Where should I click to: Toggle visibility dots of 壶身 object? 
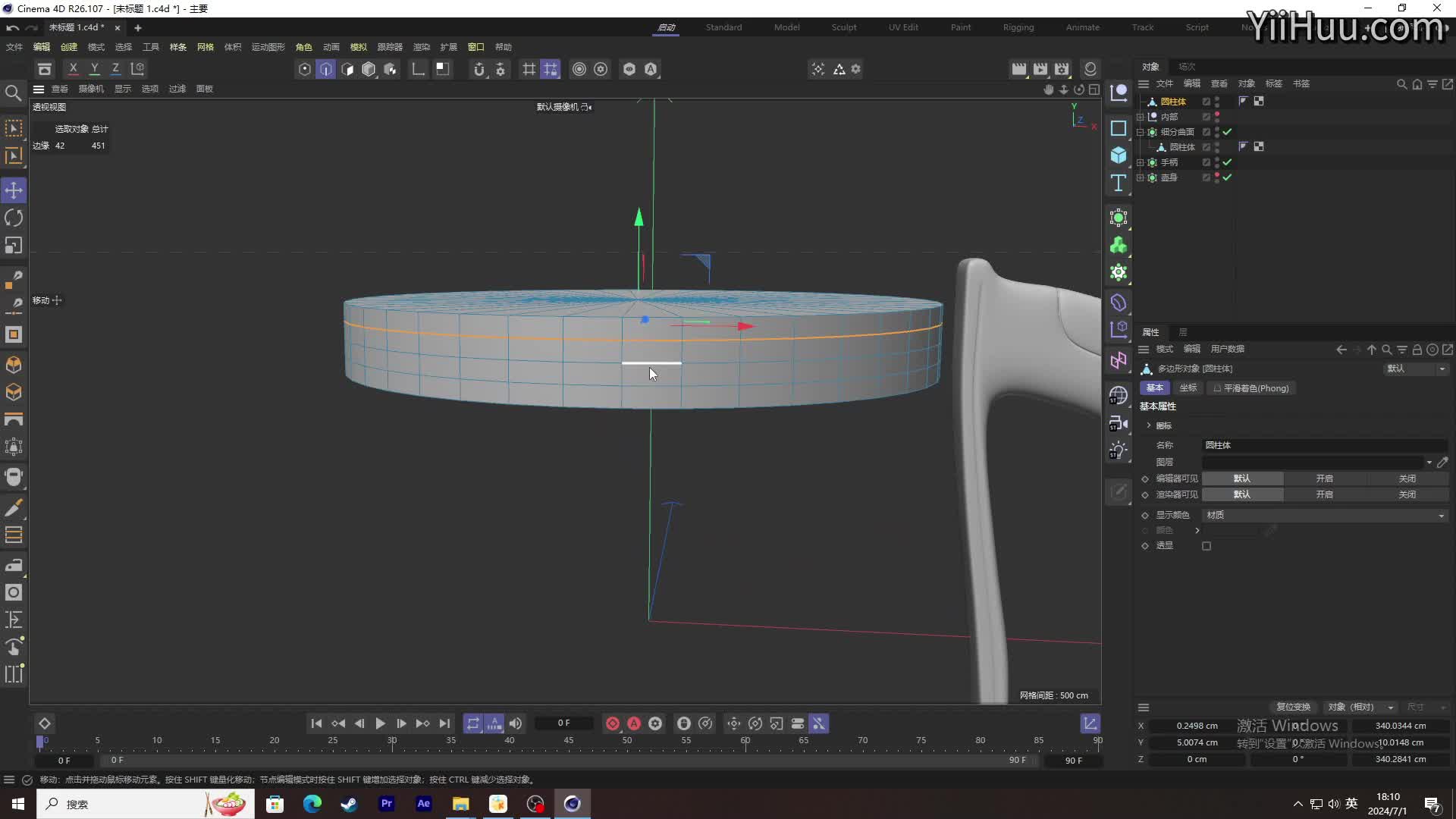coord(1217,177)
